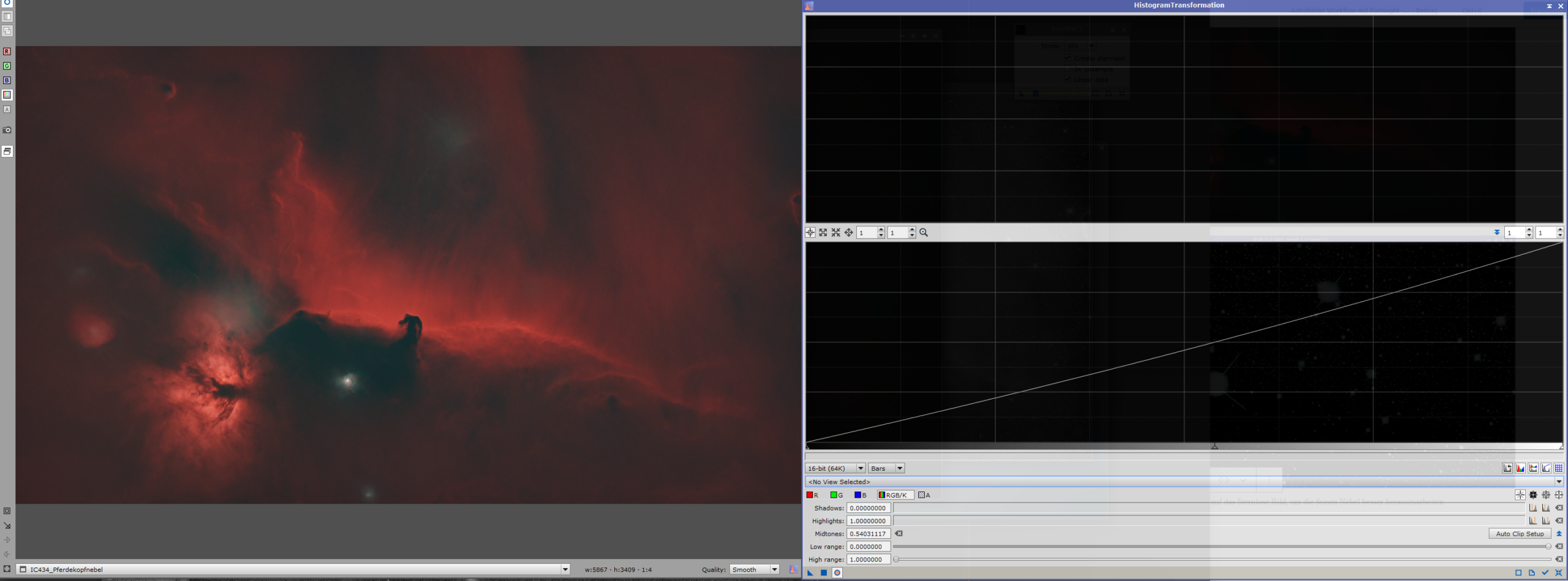Click the blue triangle new instance icon
The image size is (1568, 581).
[x=810, y=573]
